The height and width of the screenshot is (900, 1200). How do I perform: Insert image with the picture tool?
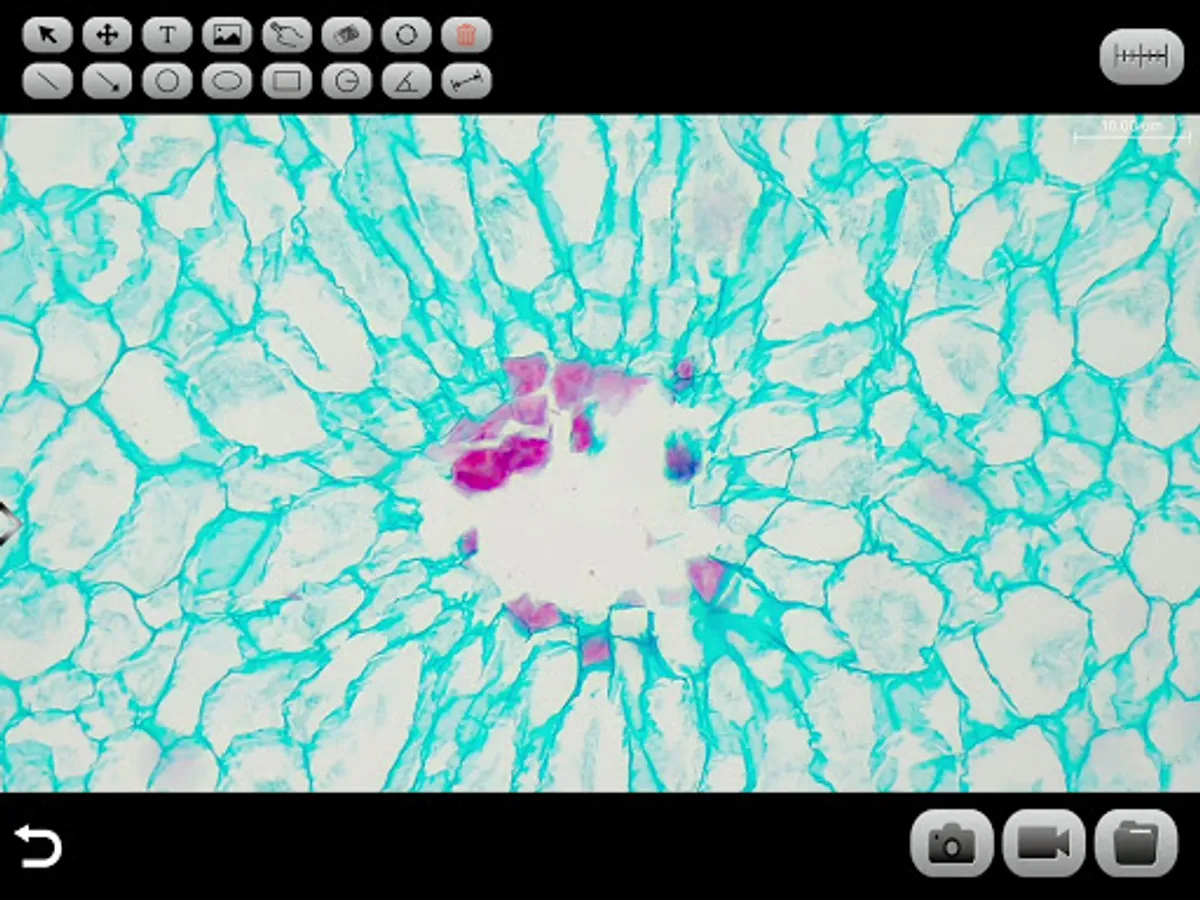(x=227, y=35)
